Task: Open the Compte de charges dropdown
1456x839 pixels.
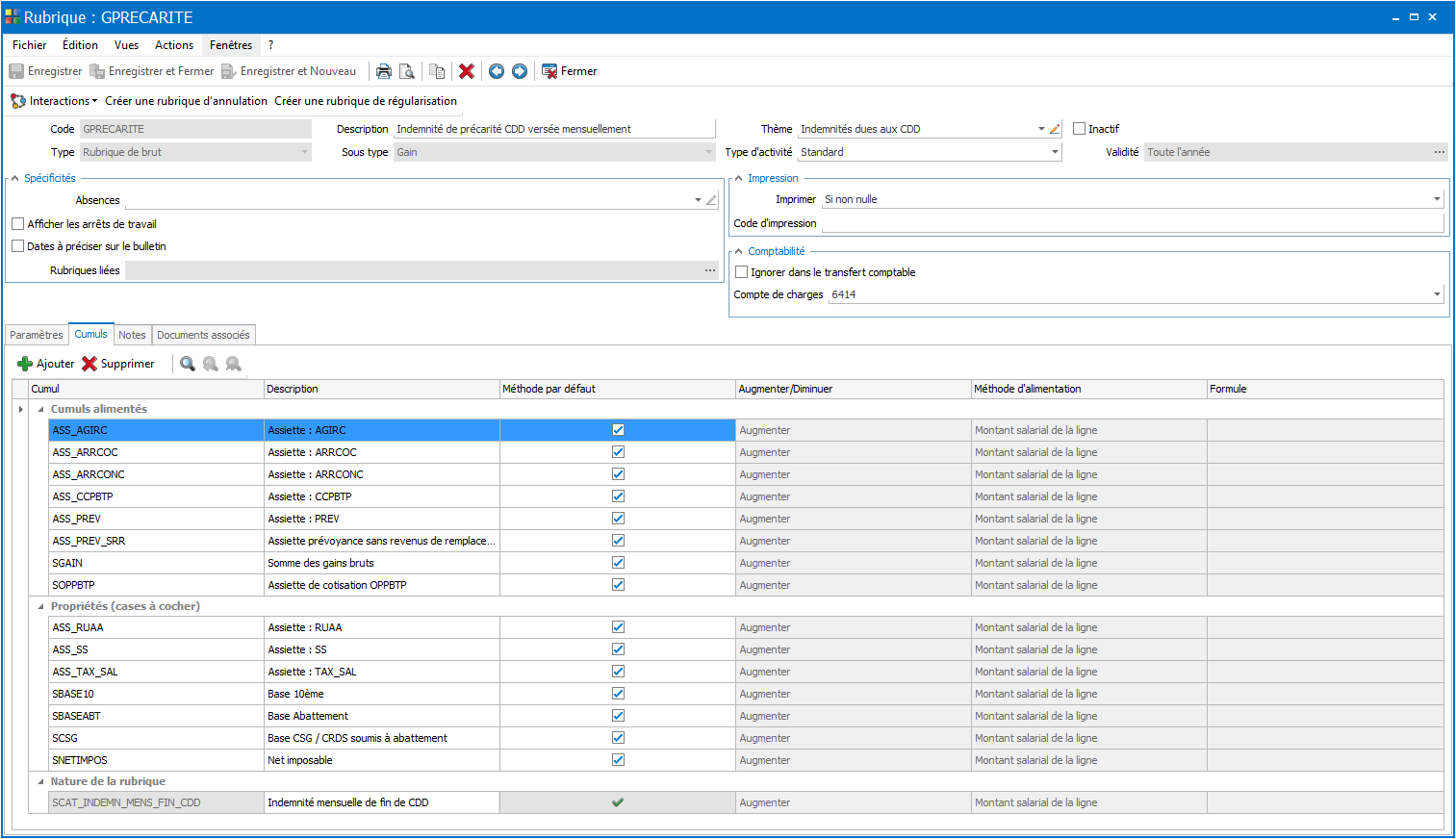Action: coord(1437,294)
